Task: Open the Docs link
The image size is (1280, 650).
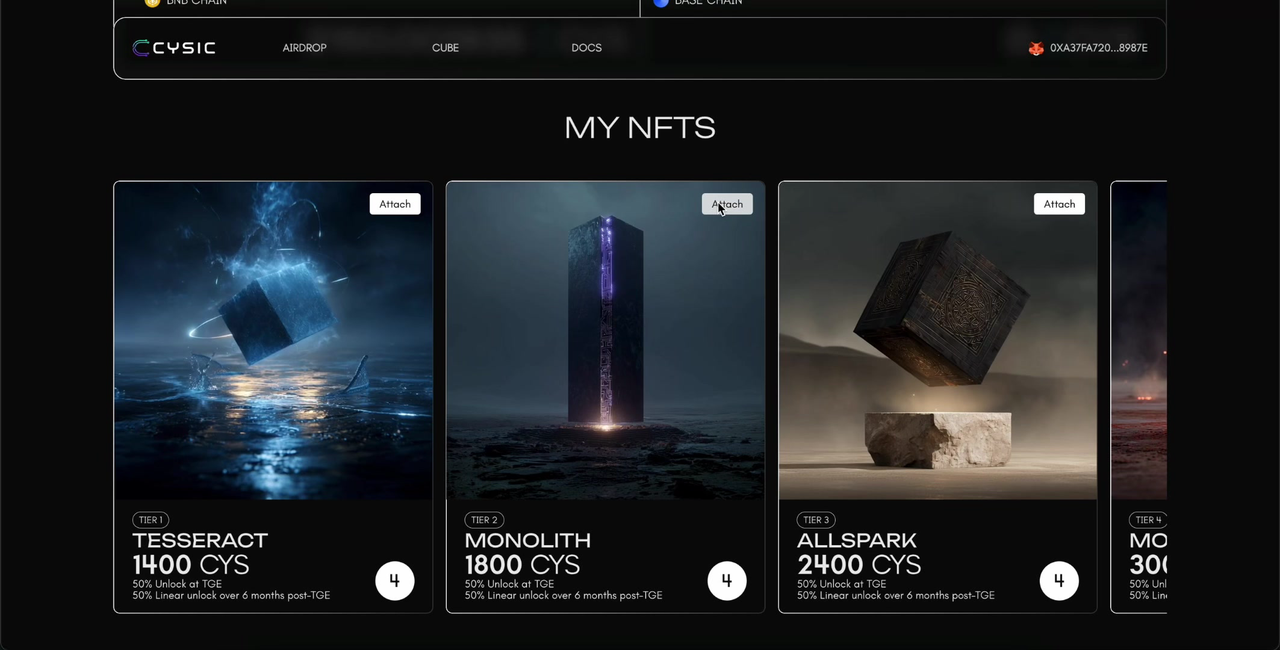Action: [586, 48]
